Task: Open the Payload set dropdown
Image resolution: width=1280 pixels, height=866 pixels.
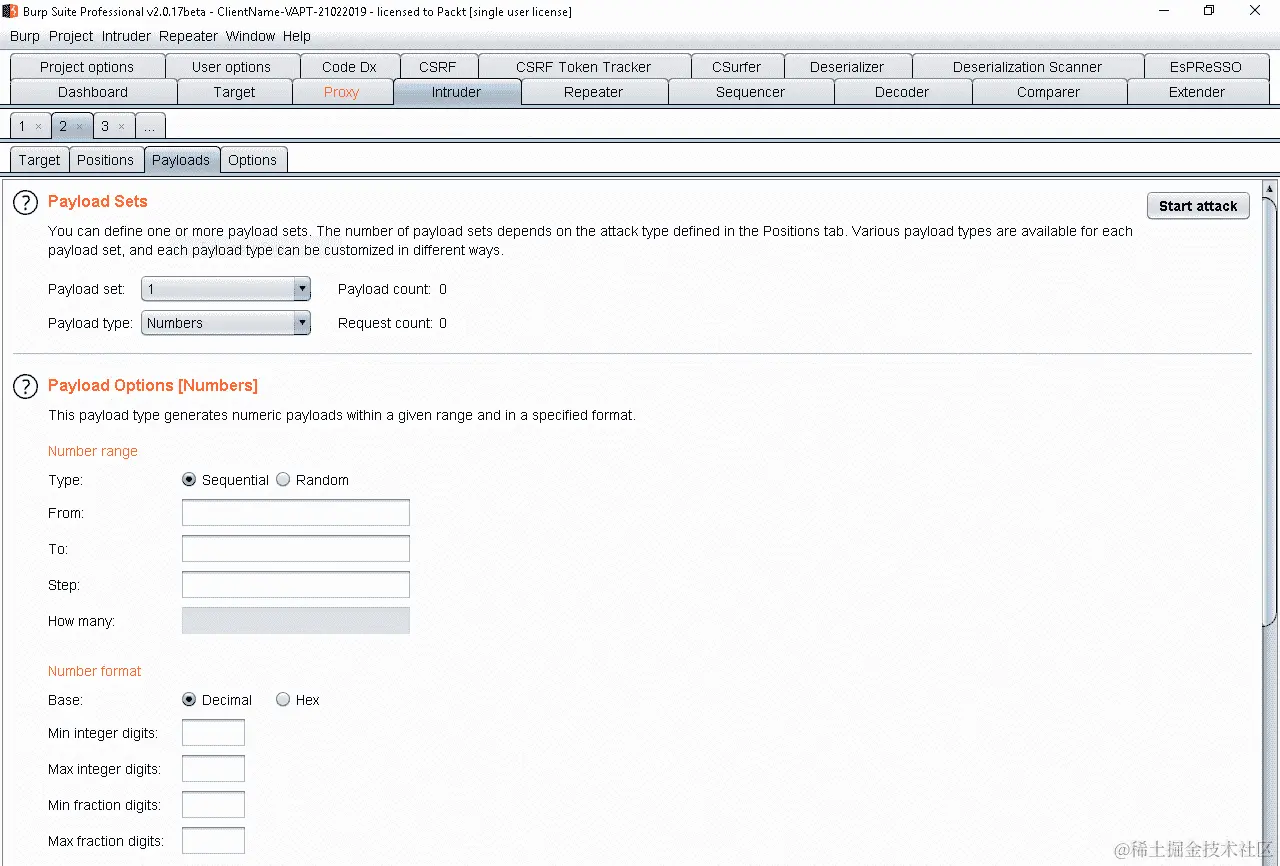Action: coord(226,289)
